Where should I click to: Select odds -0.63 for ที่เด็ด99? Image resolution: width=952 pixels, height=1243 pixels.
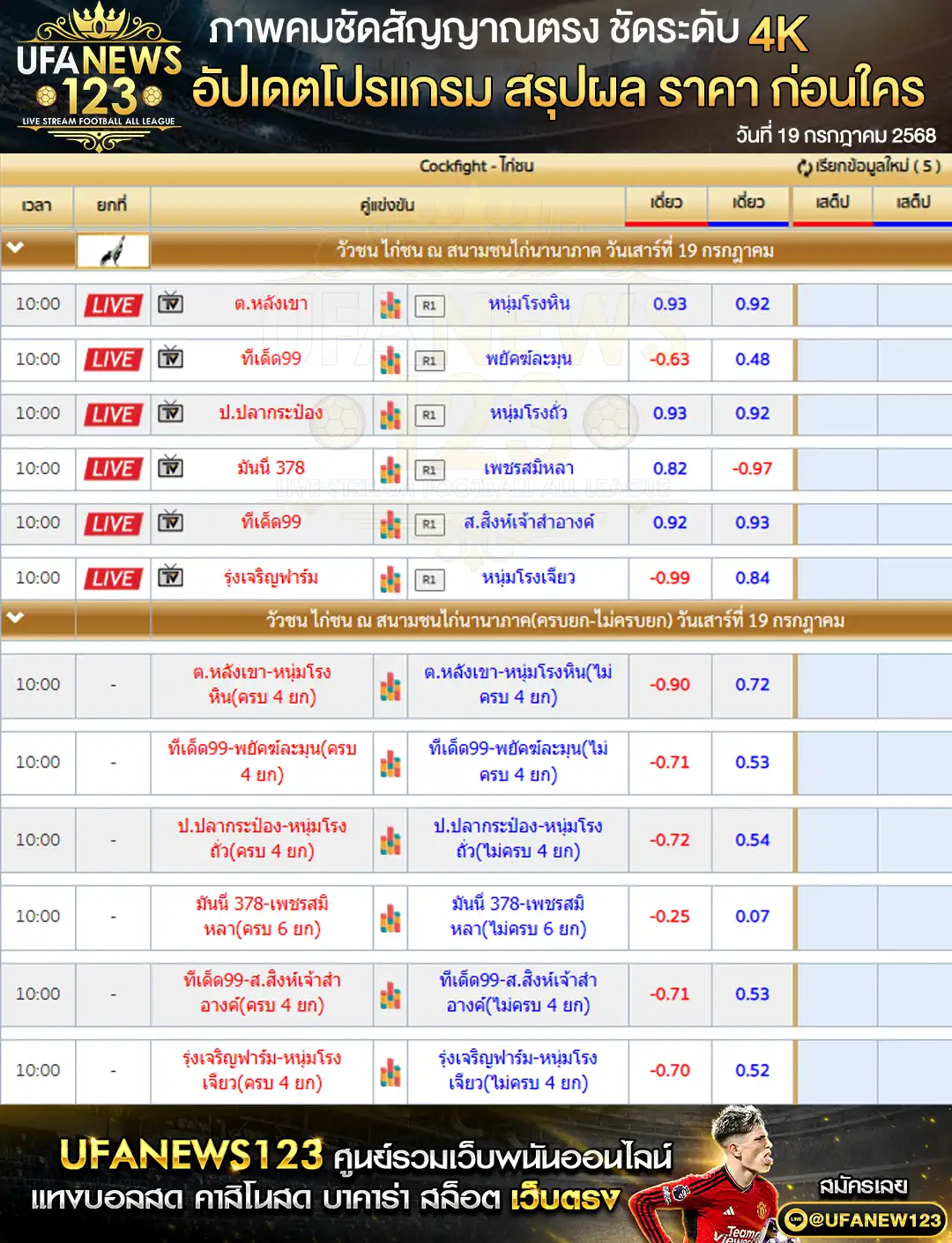pos(670,360)
